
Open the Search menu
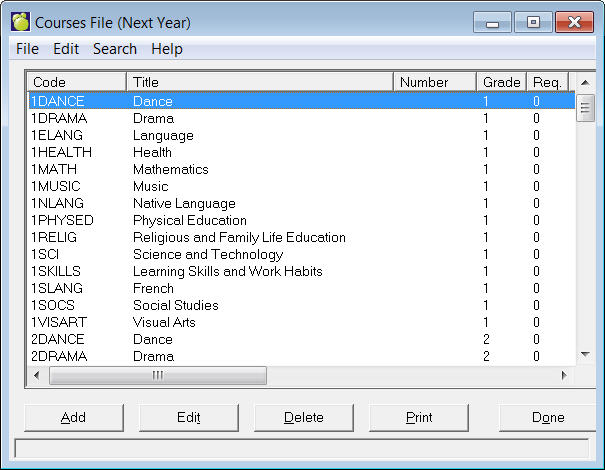pos(115,49)
